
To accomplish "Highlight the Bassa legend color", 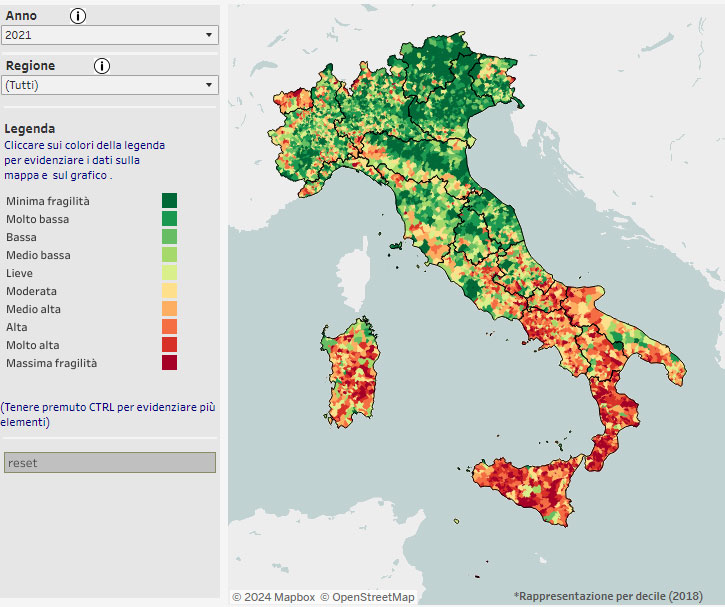I will (169, 237).
